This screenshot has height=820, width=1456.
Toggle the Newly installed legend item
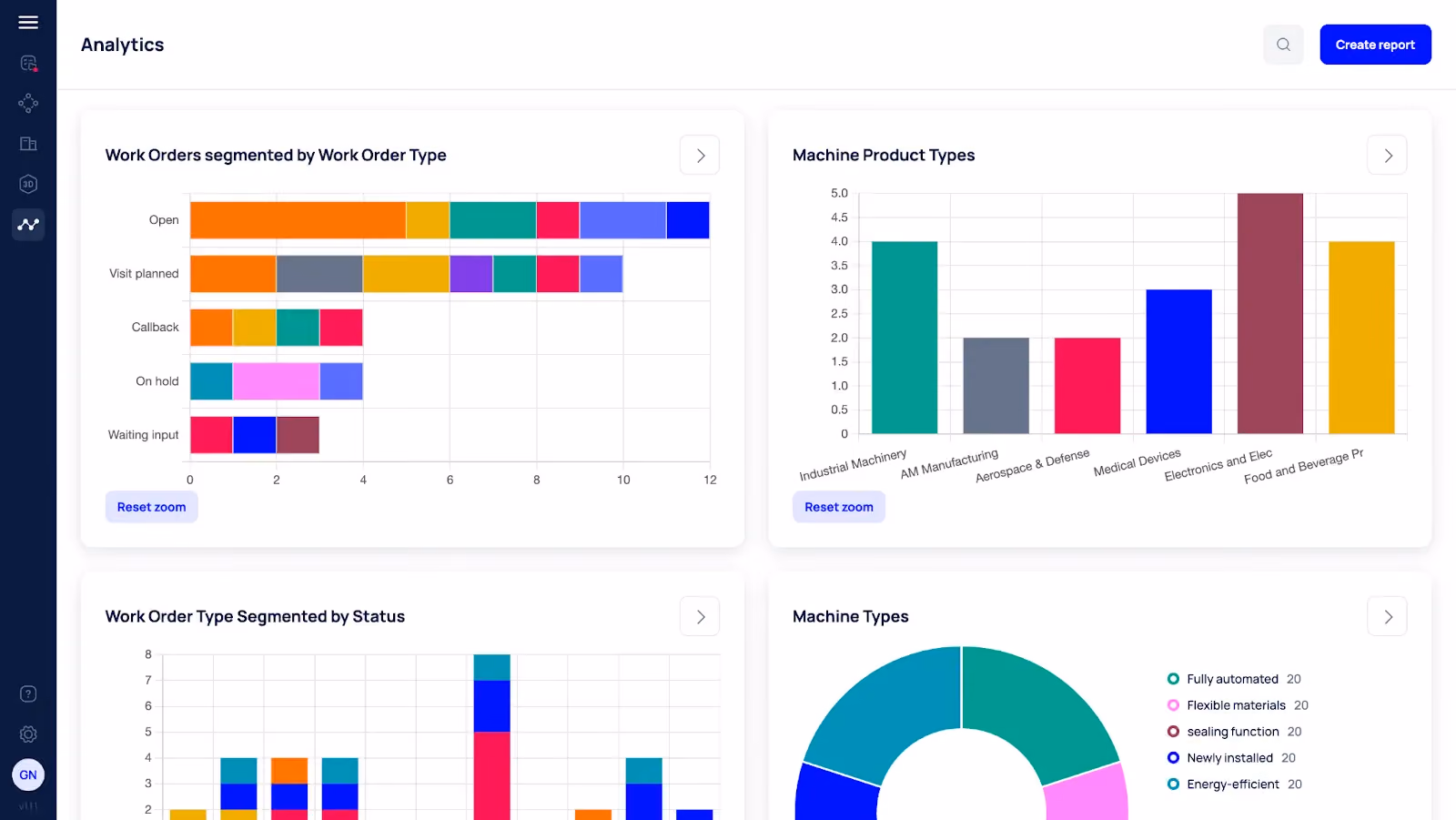(x=1231, y=758)
